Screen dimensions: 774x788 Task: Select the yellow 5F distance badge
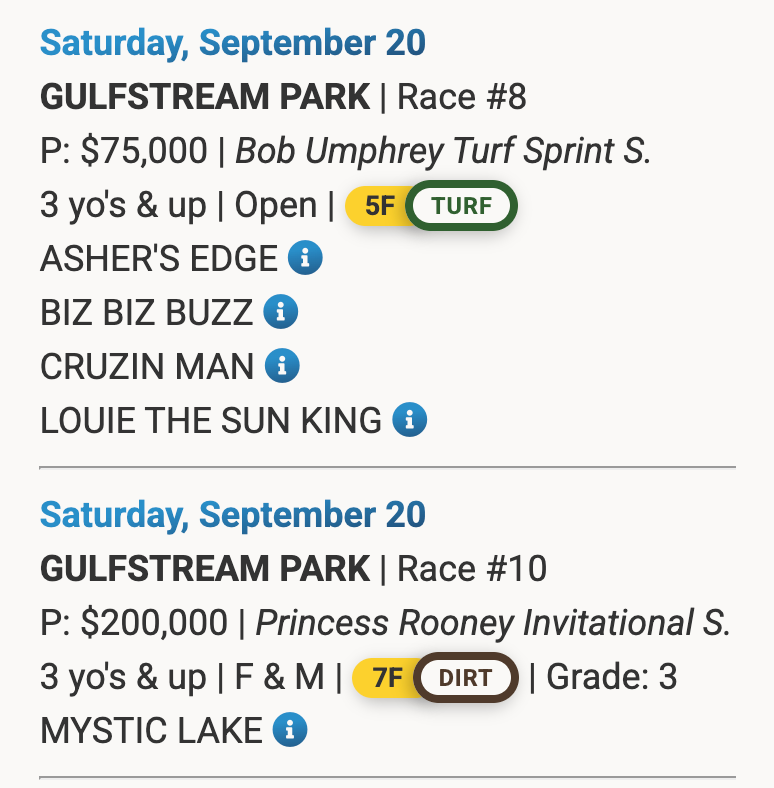click(380, 207)
